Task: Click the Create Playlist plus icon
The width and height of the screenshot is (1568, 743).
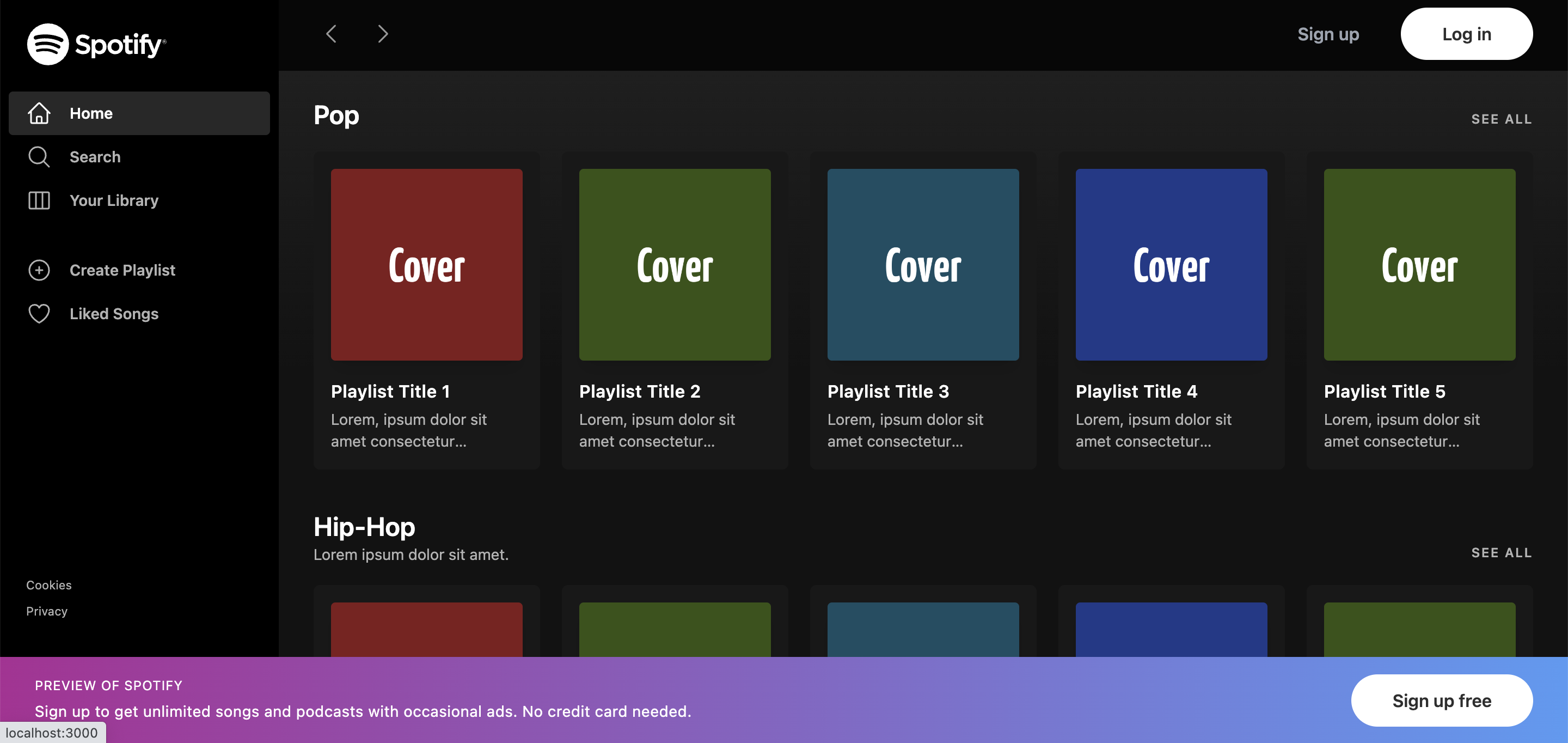Action: [x=38, y=270]
